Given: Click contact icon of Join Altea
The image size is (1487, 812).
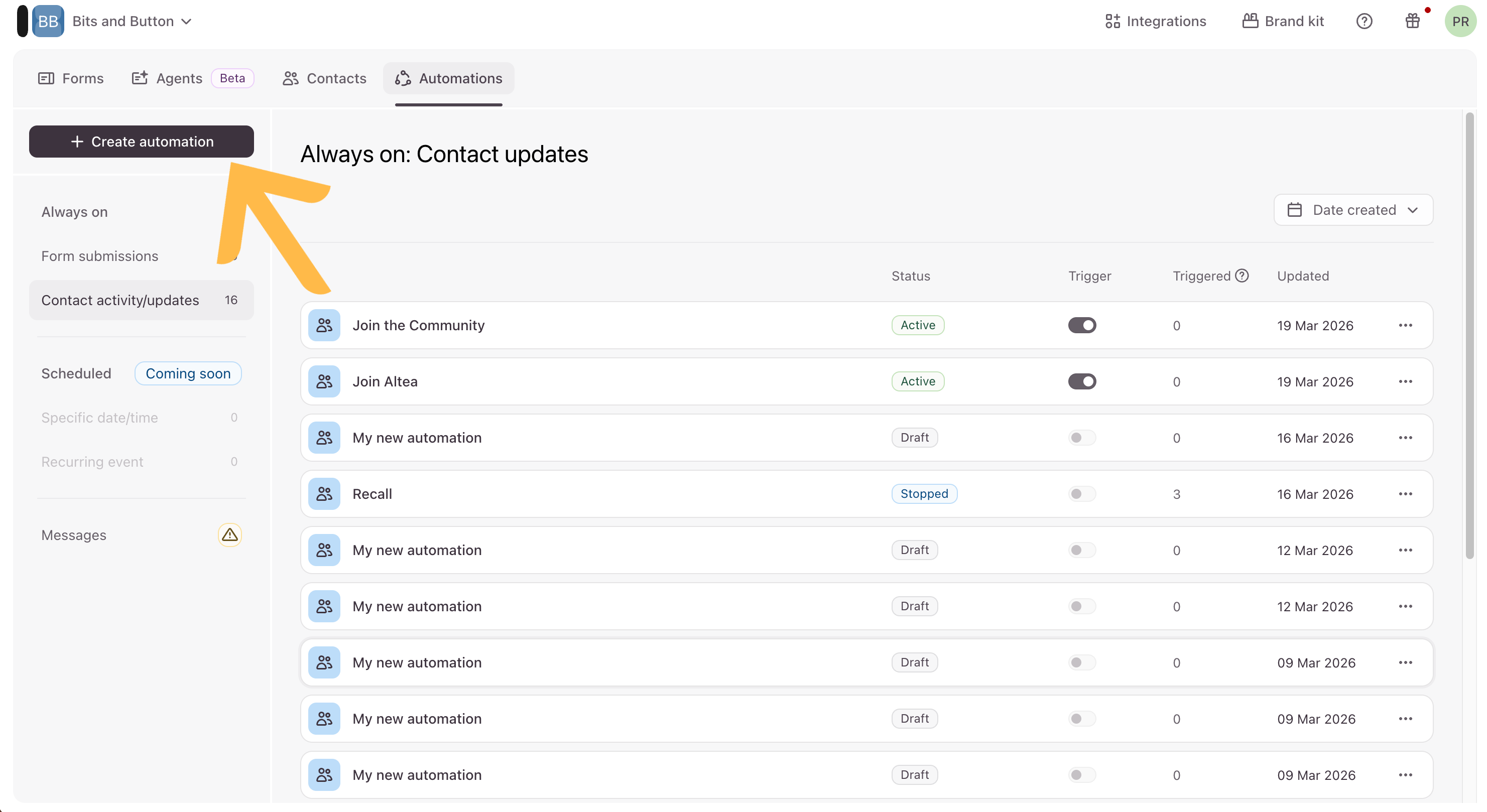Looking at the screenshot, I should (324, 381).
